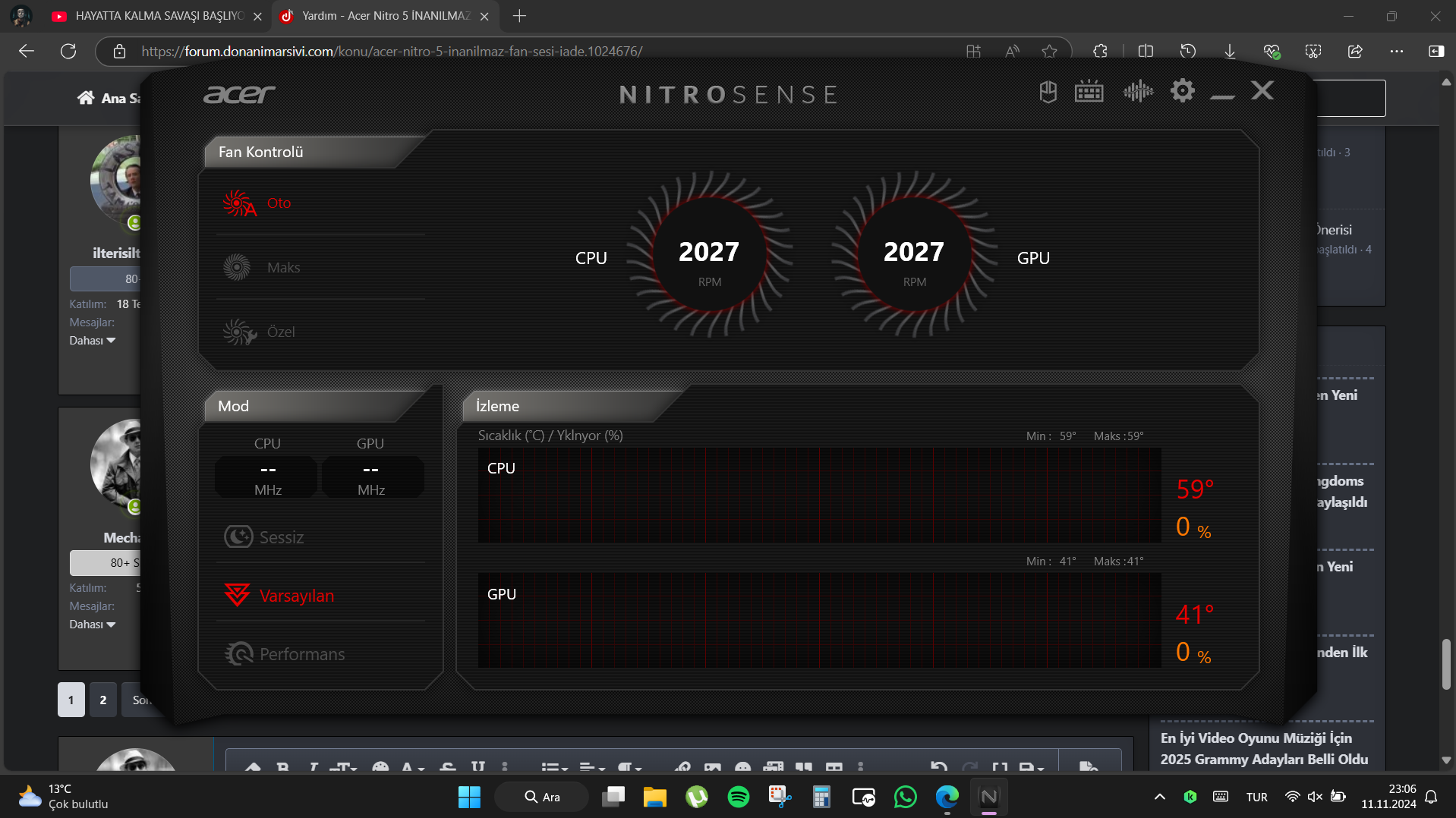Click the CPU temperature graph
1456x818 pixels.
819,495
